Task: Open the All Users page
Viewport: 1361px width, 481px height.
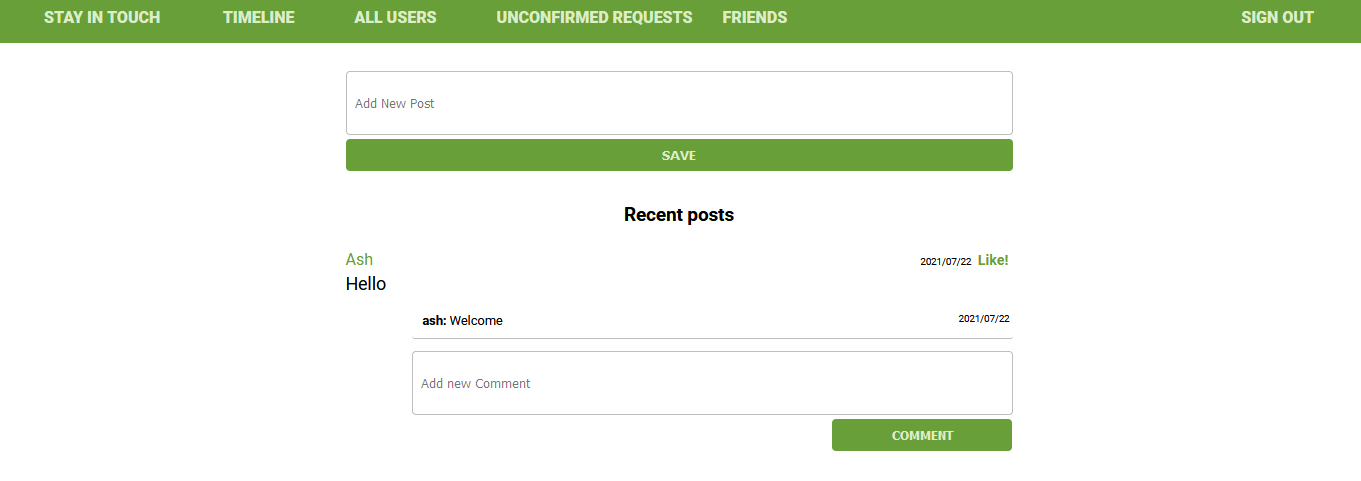Action: [x=395, y=17]
